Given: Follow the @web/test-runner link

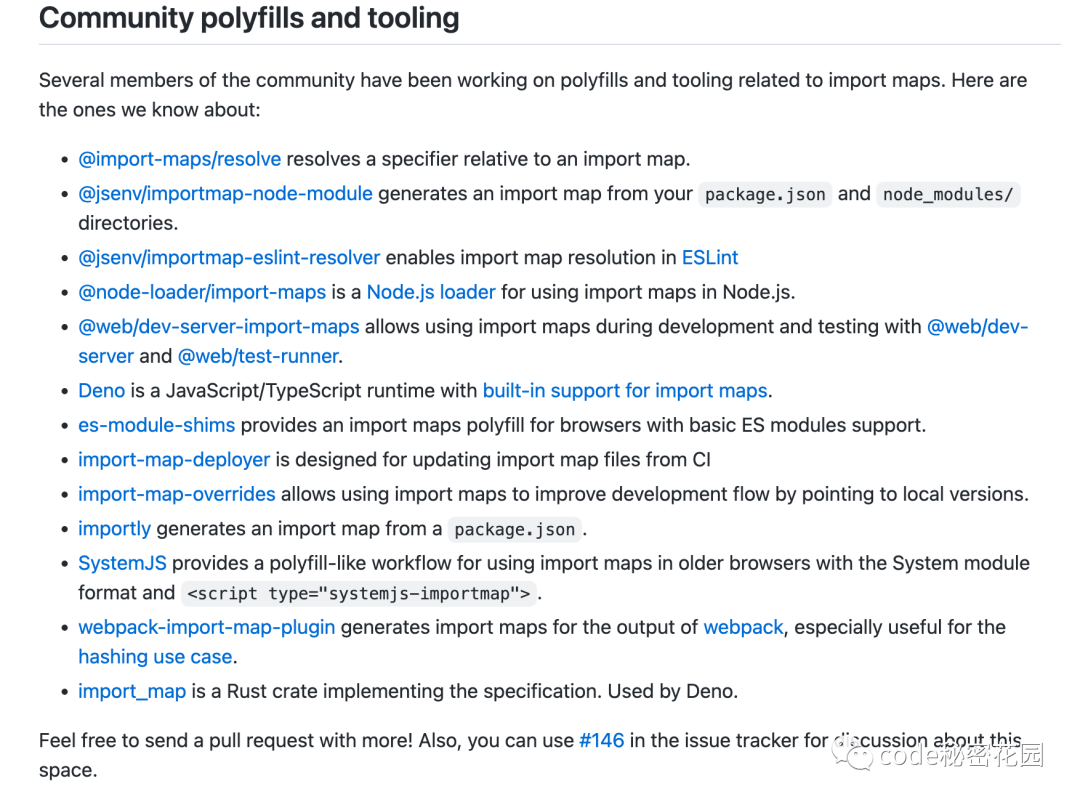Looking at the screenshot, I should [x=258, y=356].
